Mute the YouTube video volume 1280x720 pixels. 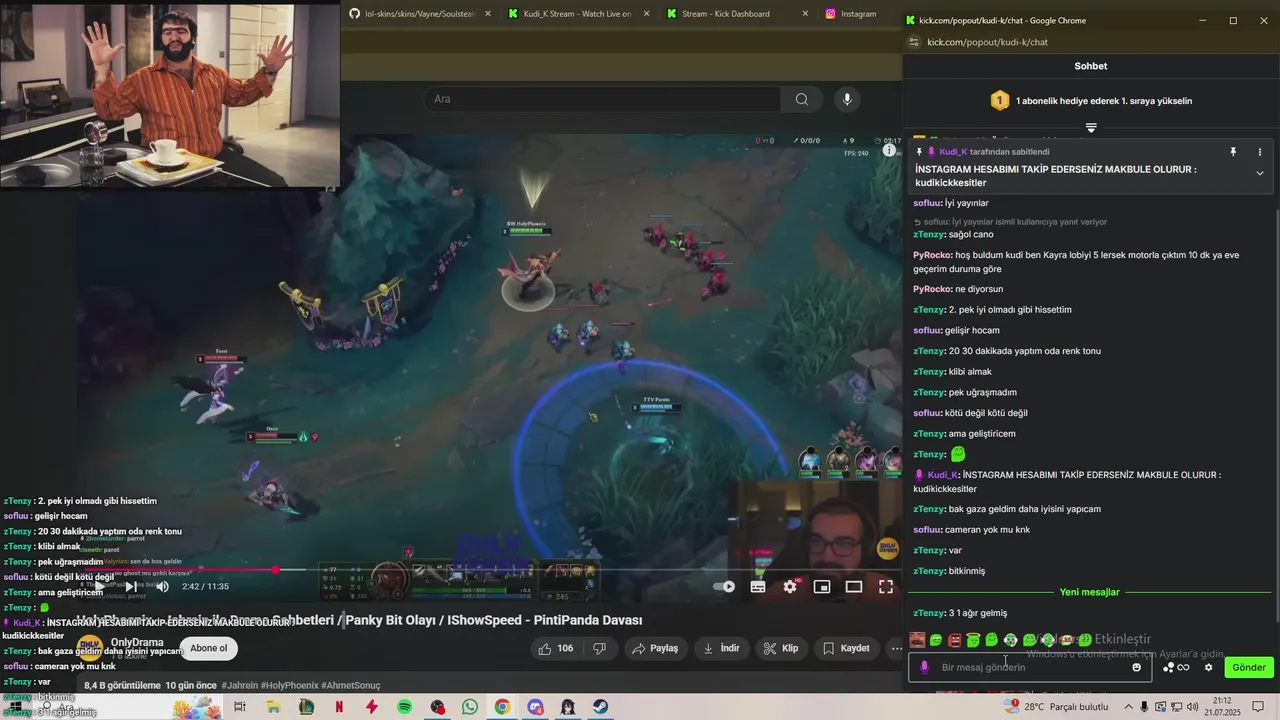pos(162,587)
